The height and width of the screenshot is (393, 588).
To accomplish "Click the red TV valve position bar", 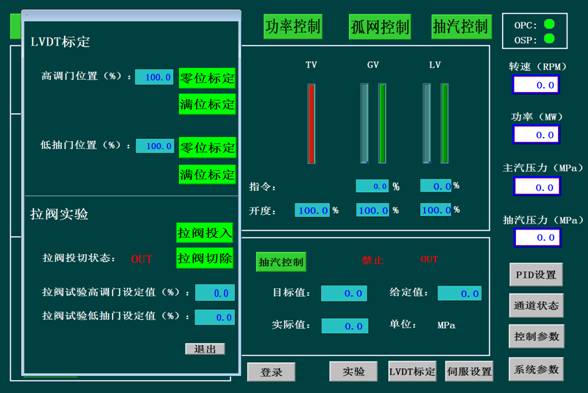I will click(311, 124).
